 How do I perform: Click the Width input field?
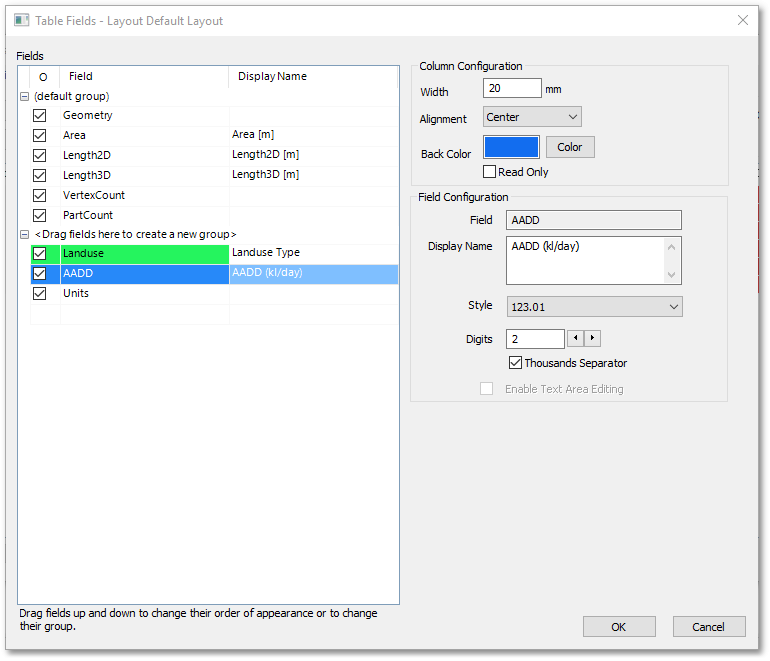click(x=512, y=88)
